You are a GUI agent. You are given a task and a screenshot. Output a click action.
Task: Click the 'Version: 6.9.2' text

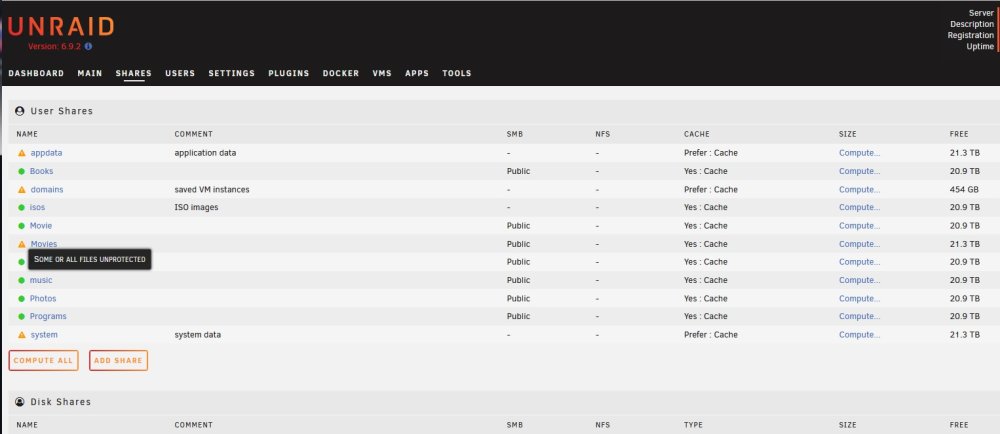[x=54, y=47]
